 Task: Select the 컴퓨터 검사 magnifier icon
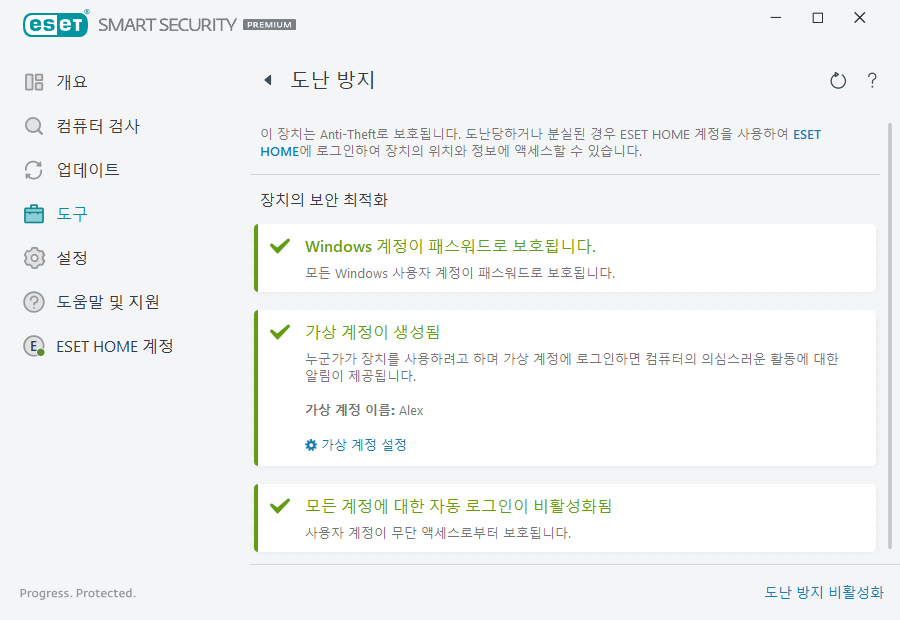pyautogui.click(x=33, y=126)
